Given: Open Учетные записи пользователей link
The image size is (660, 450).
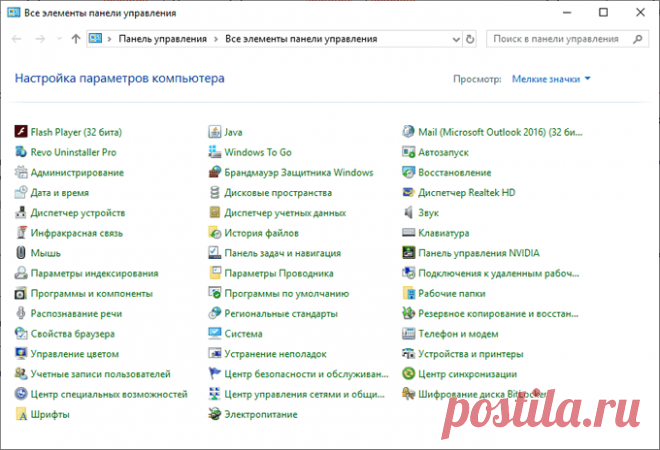Looking at the screenshot, I should (100, 374).
